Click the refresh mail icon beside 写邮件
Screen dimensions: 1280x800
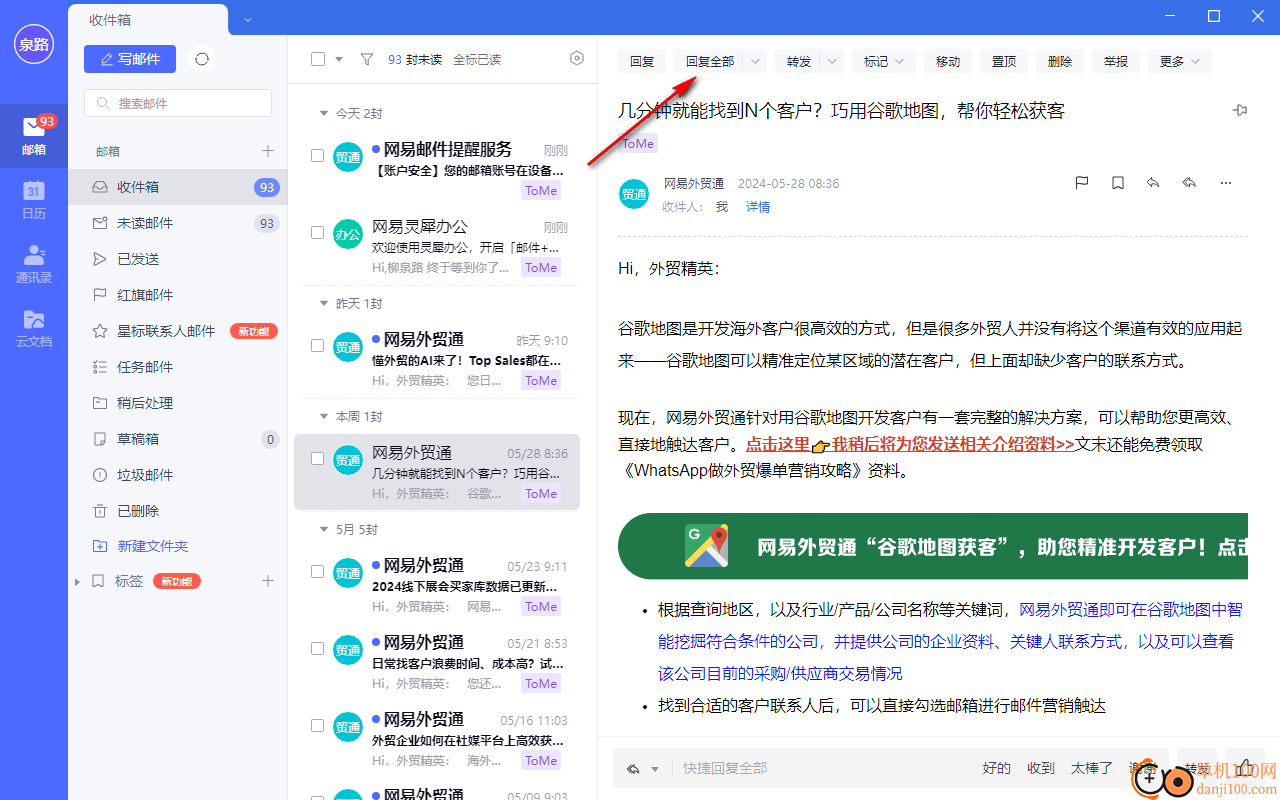coord(202,59)
